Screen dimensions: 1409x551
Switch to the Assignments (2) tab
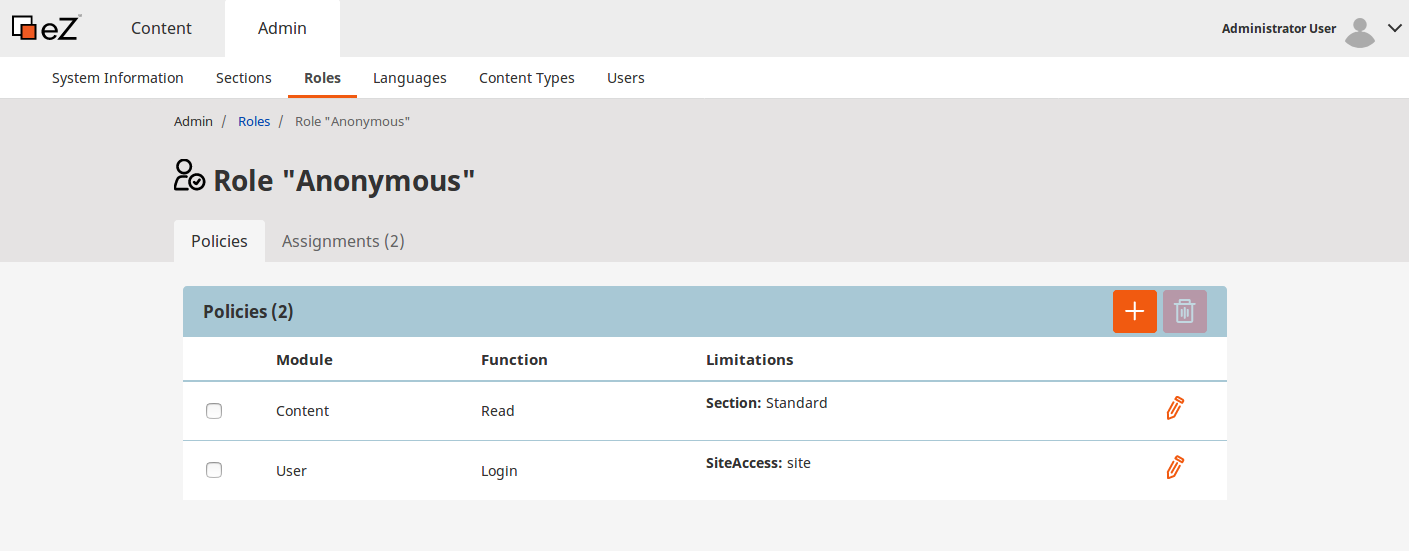343,241
